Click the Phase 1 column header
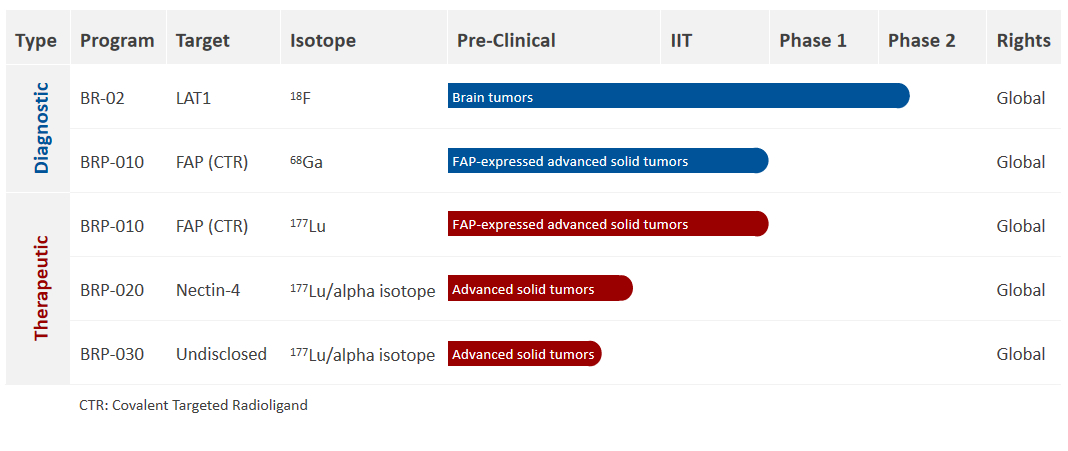Screen dimensions: 1068x451 [x=813, y=41]
